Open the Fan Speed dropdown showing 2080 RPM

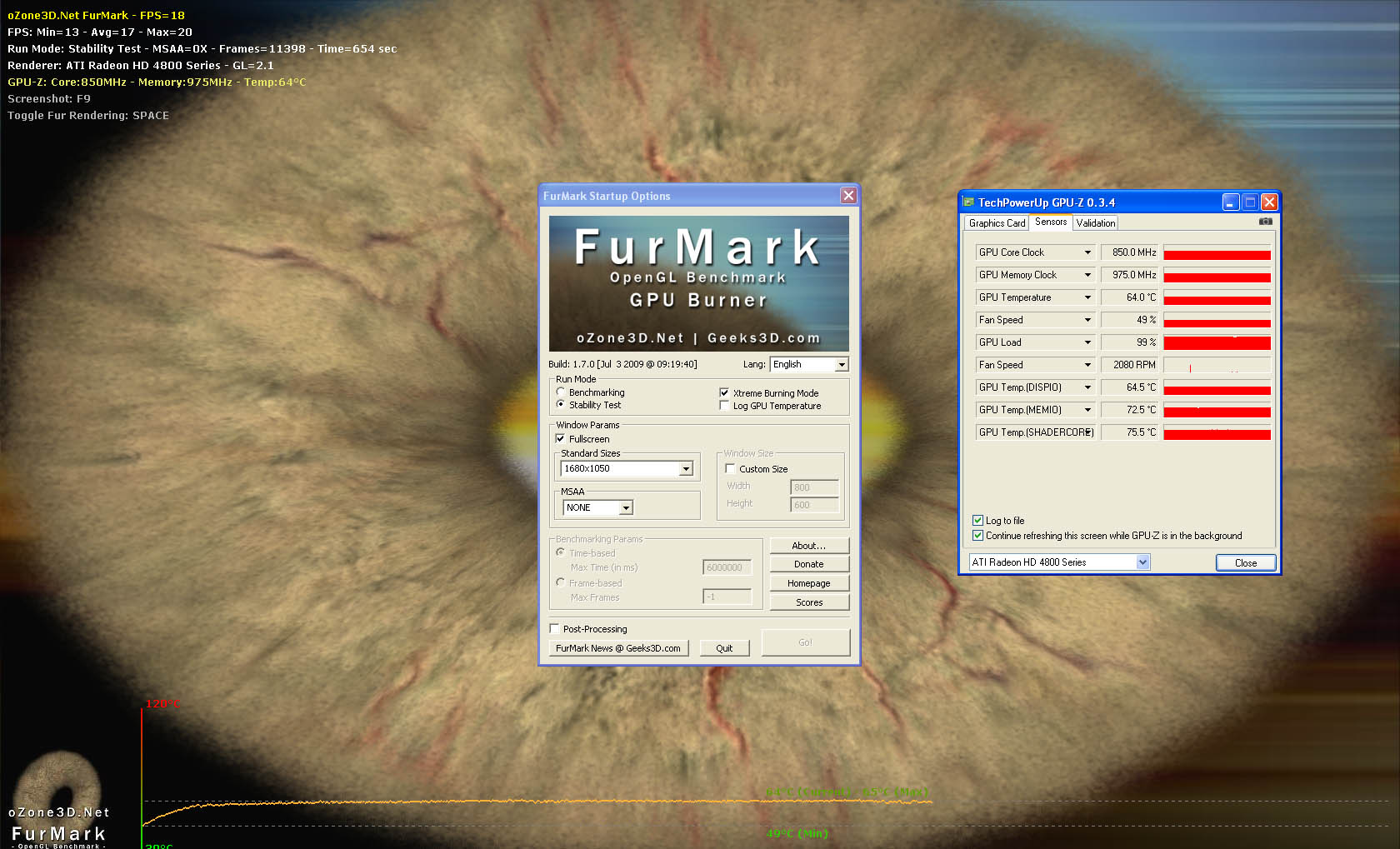click(1035, 364)
